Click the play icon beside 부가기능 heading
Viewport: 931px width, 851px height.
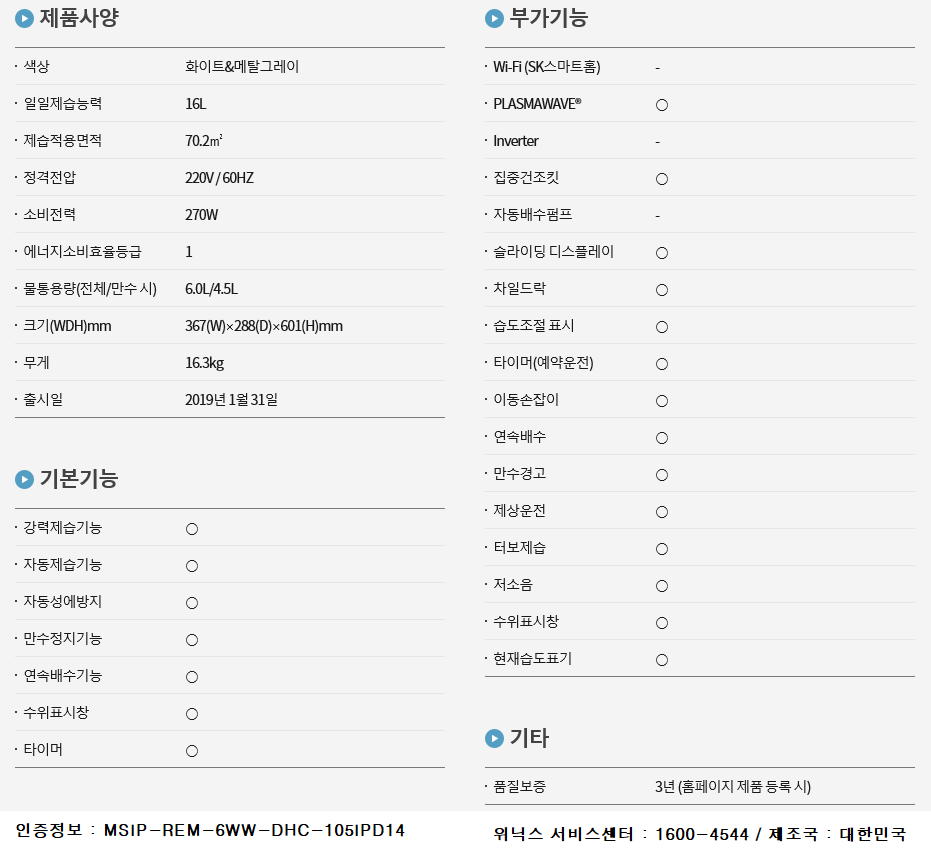(494, 18)
